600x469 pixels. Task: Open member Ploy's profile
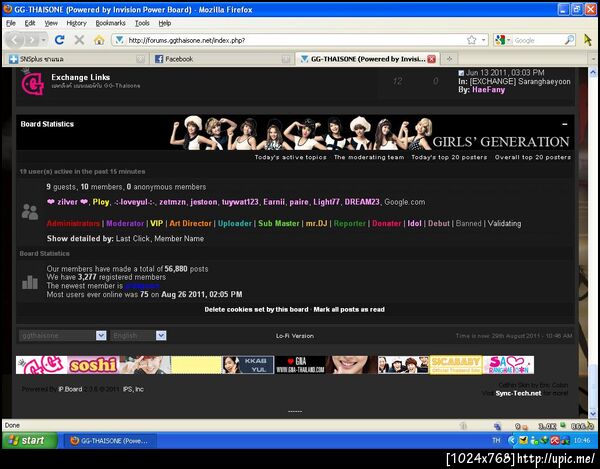pos(101,202)
